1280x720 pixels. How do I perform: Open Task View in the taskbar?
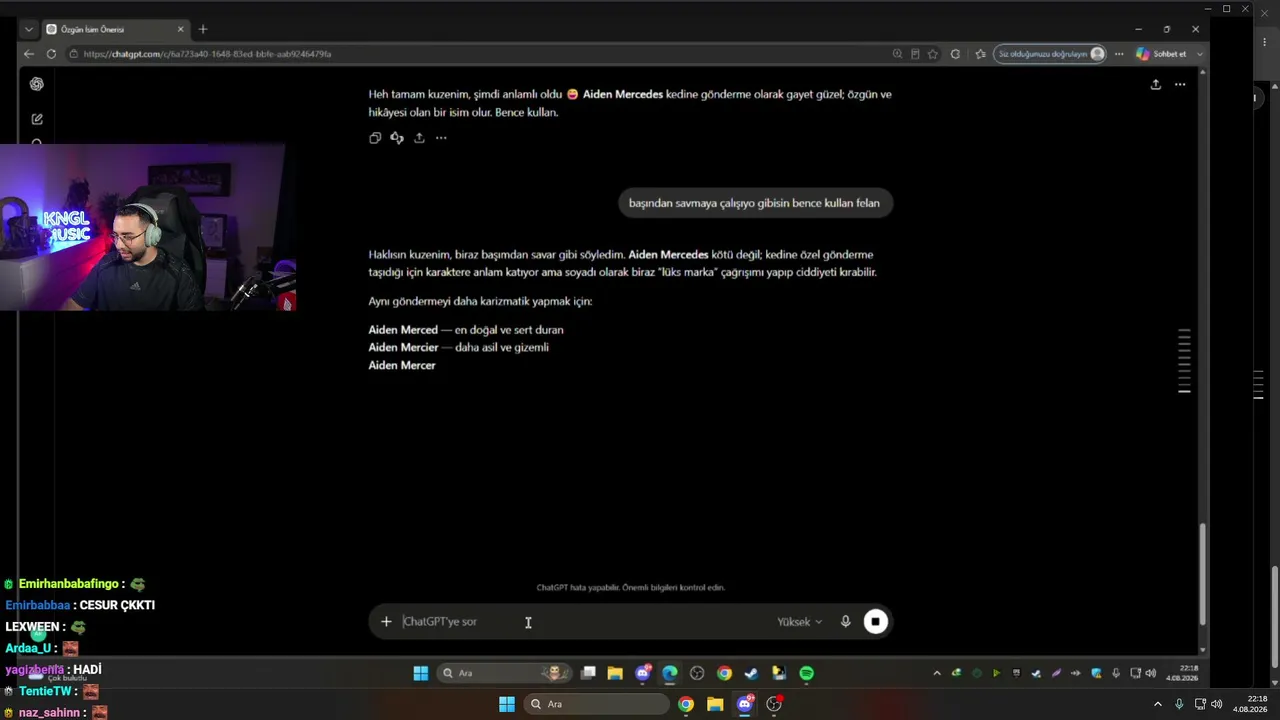(x=589, y=673)
